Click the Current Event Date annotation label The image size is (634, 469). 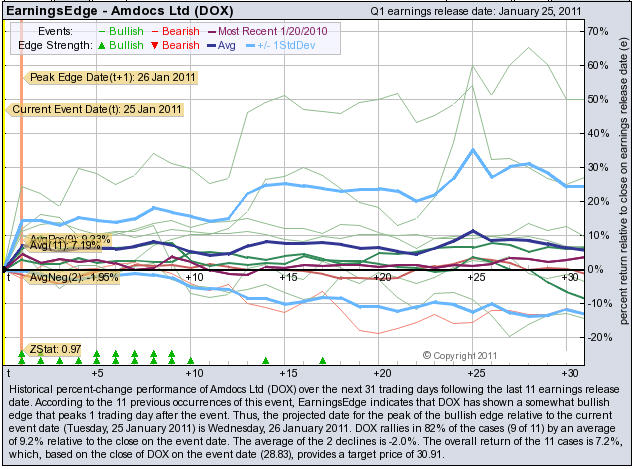pyautogui.click(x=95, y=109)
